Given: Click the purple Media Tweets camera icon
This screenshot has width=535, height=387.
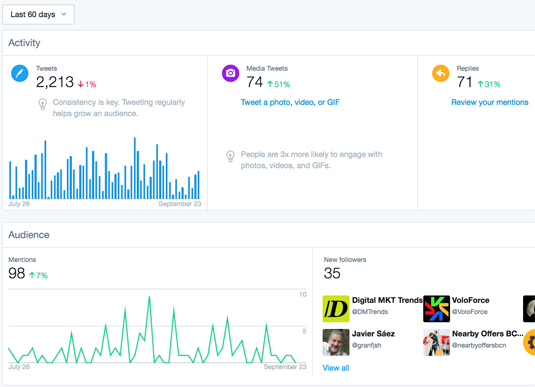Looking at the screenshot, I should tap(230, 73).
